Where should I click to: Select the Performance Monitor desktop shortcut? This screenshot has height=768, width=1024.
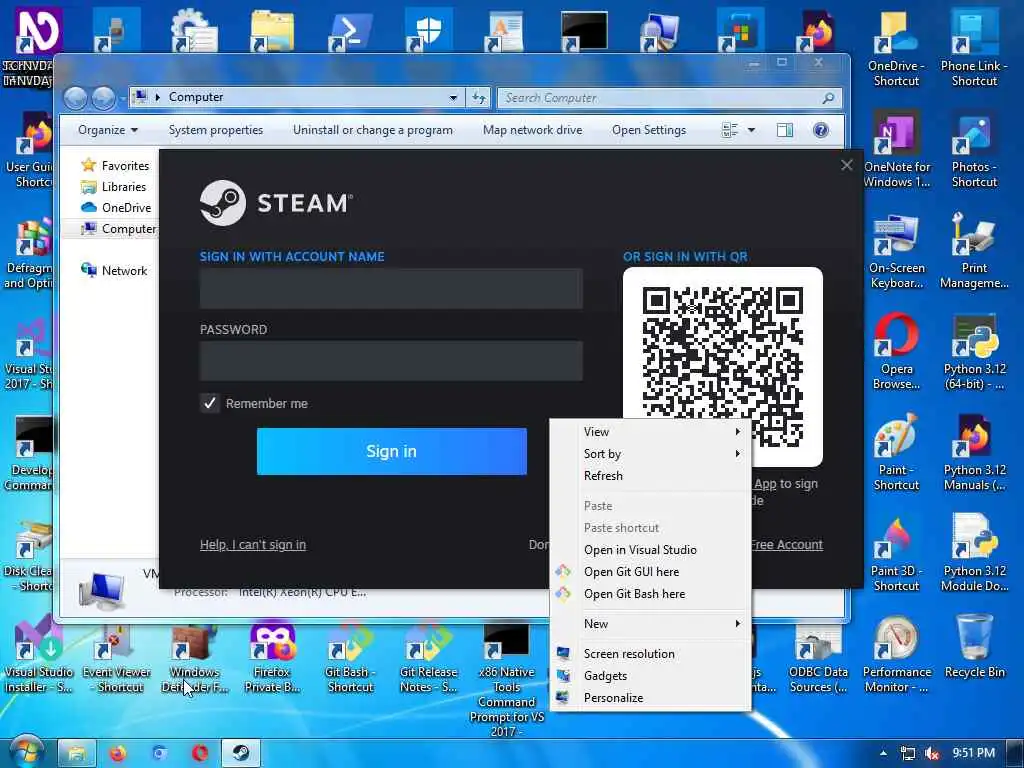897,654
